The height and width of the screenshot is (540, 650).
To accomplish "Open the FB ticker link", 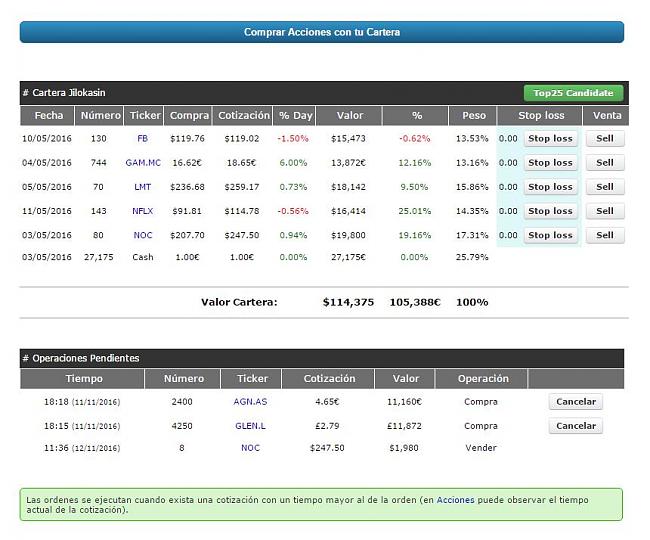I will [143, 139].
